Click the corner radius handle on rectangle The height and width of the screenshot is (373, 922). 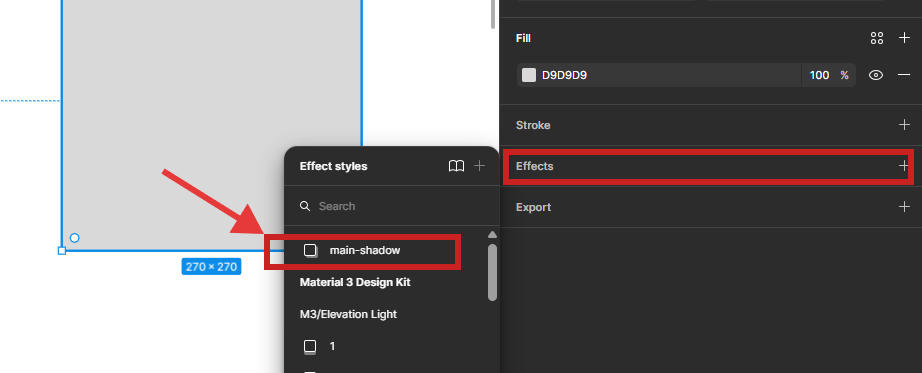pos(75,238)
